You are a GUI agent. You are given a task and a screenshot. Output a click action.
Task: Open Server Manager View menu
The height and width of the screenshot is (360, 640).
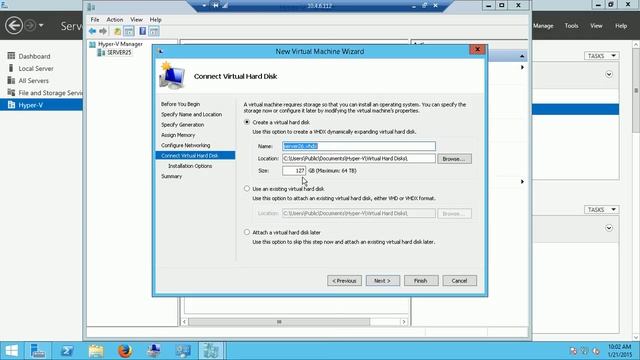pos(596,26)
